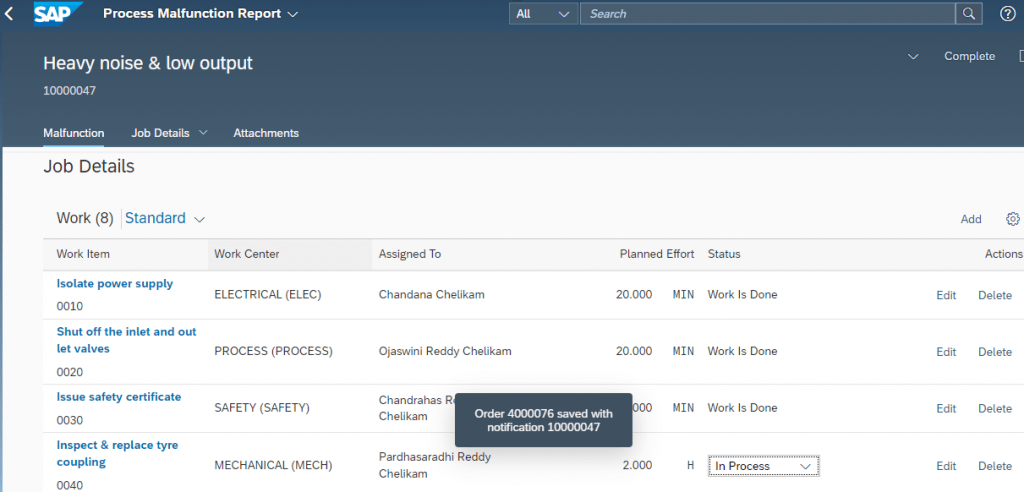
Task: Click in the Search input field
Action: 767,14
